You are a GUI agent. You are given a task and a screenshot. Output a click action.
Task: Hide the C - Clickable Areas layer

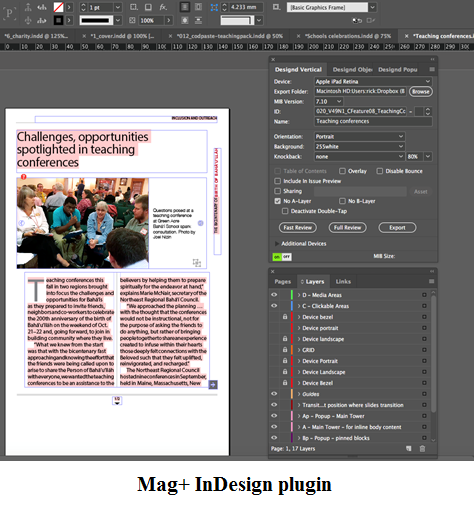click(274, 306)
